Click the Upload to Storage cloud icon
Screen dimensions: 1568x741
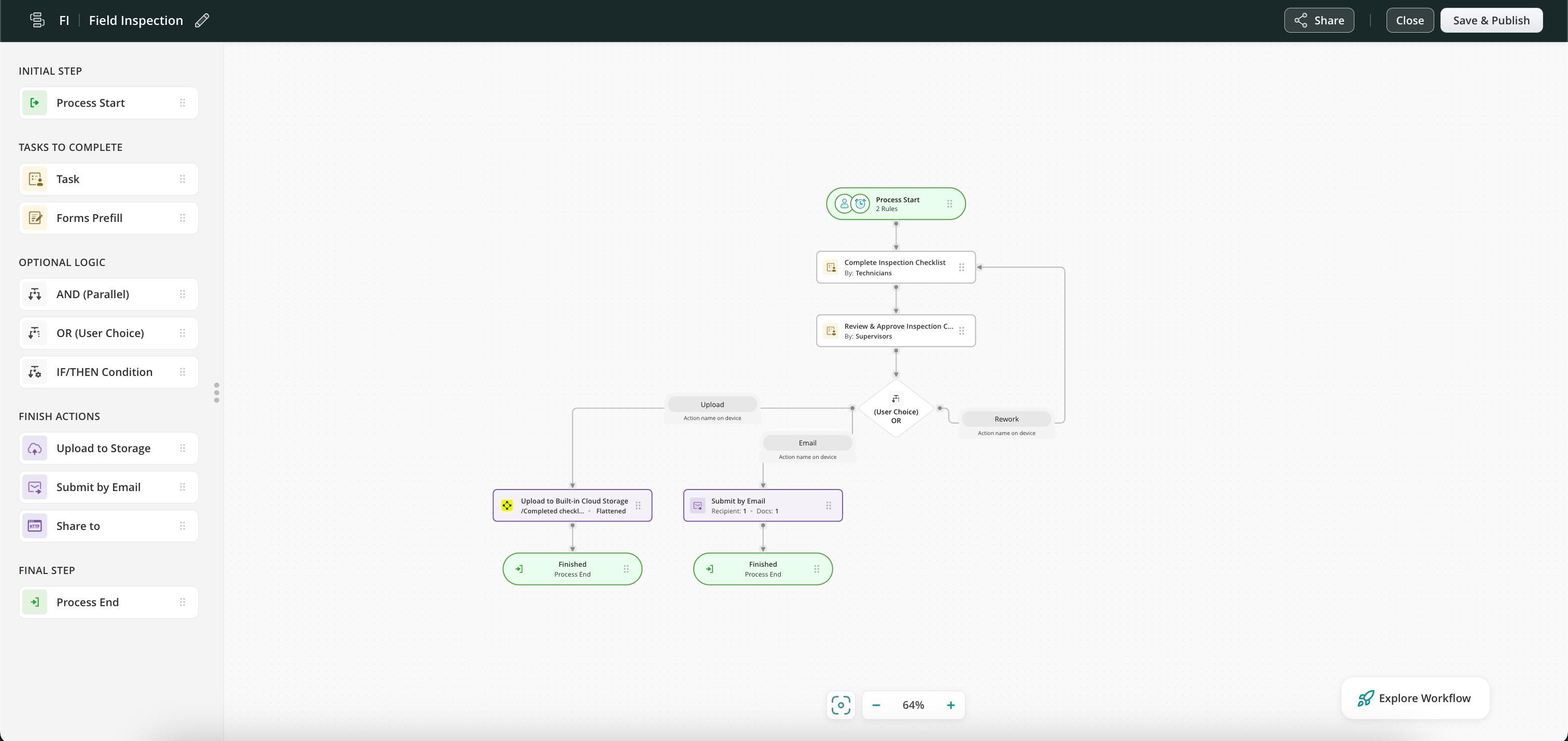pyautogui.click(x=35, y=448)
